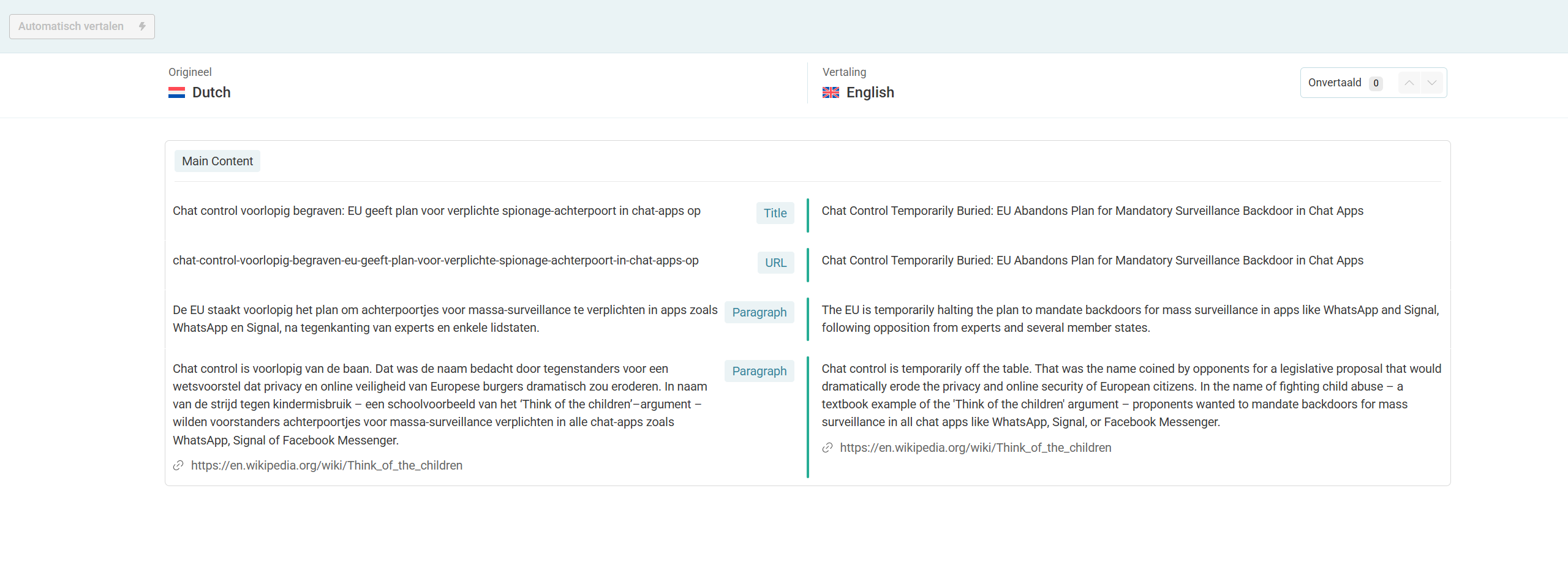Click the Onvertaald counter badge showing 0
Screen dimensions: 1568x581
(x=1376, y=83)
